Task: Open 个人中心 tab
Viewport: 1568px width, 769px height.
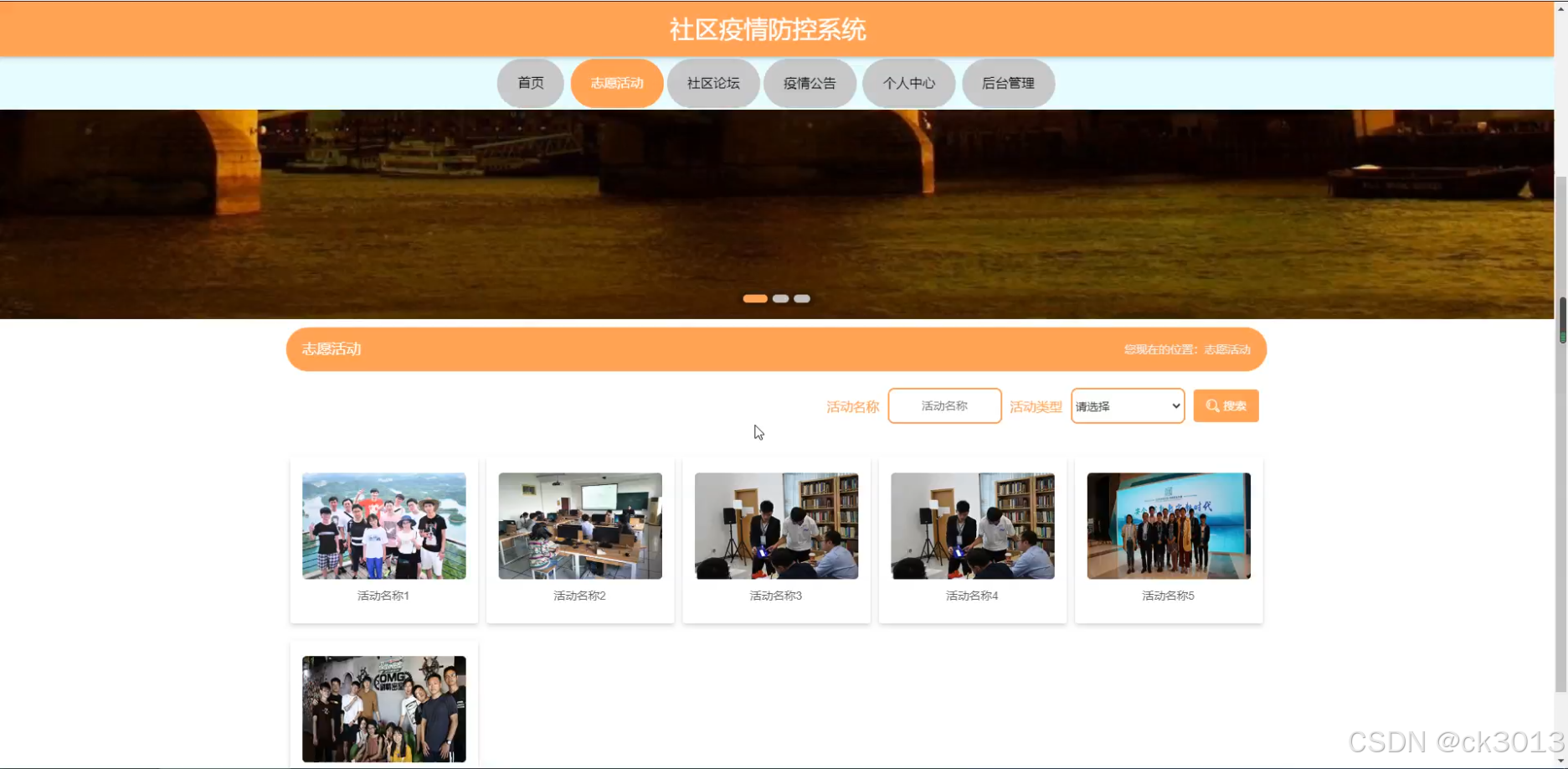Action: [908, 83]
